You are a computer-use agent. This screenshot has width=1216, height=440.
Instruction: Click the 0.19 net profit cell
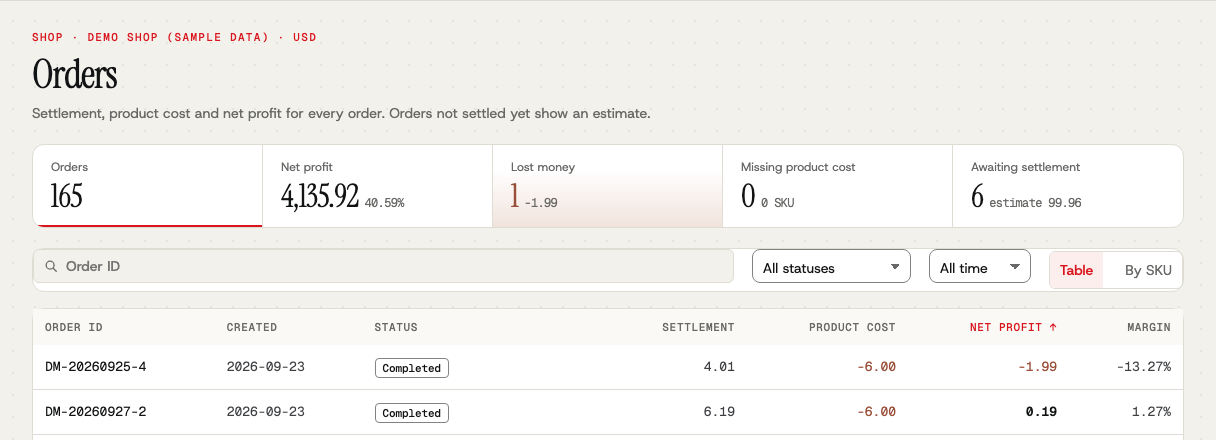pos(1041,412)
